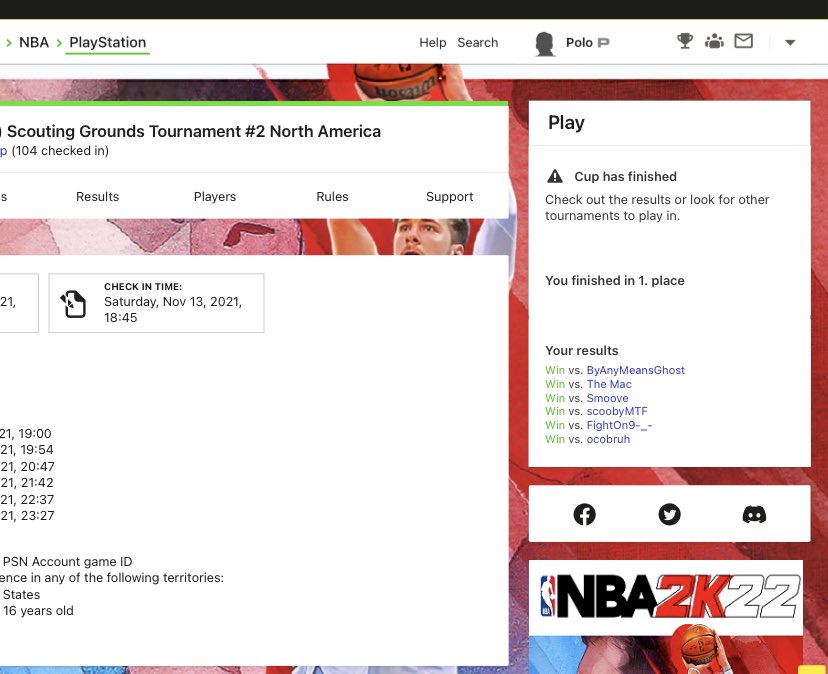Click the check-in time document icon
The width and height of the screenshot is (828, 674).
click(x=73, y=304)
